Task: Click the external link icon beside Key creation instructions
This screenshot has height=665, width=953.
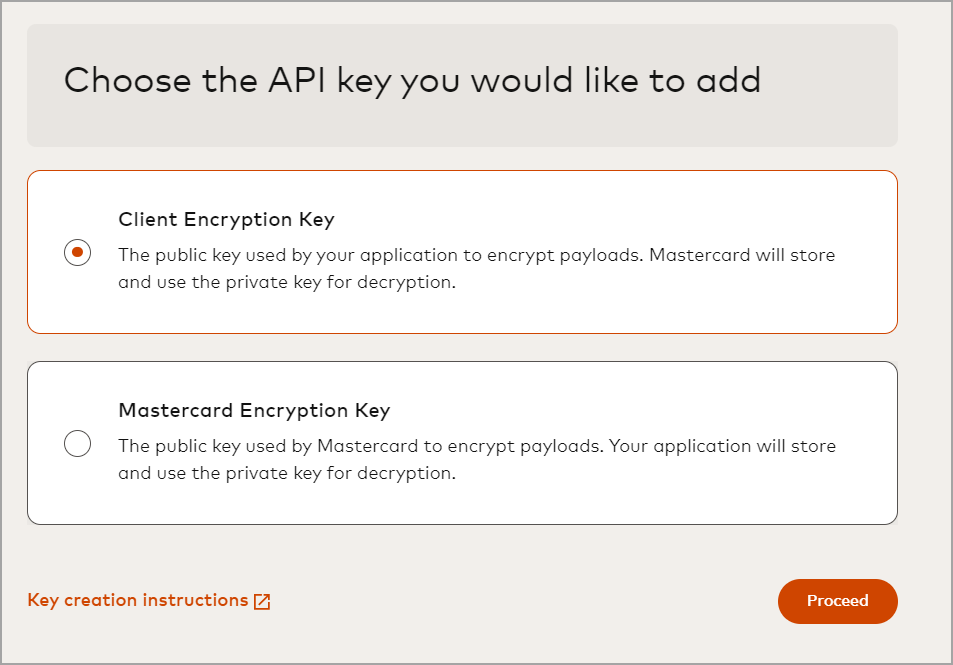Action: (262, 602)
